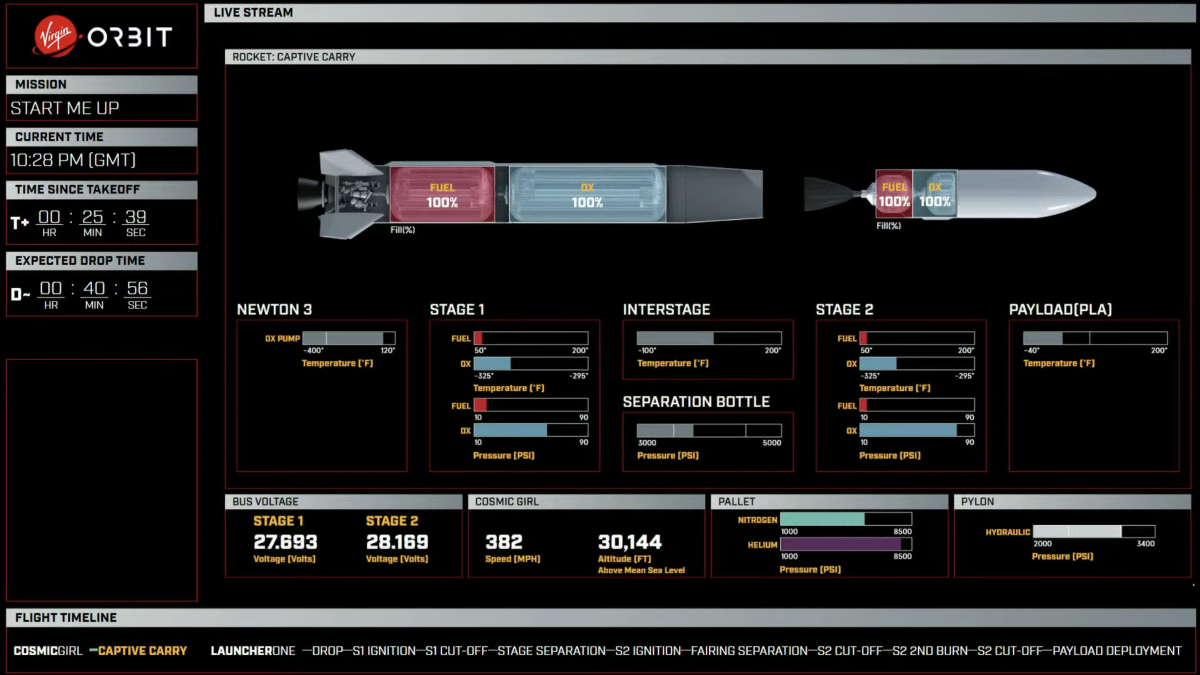The width and height of the screenshot is (1200, 675).
Task: Click the Pallet HELIUM pressure bar
Action: [846, 545]
